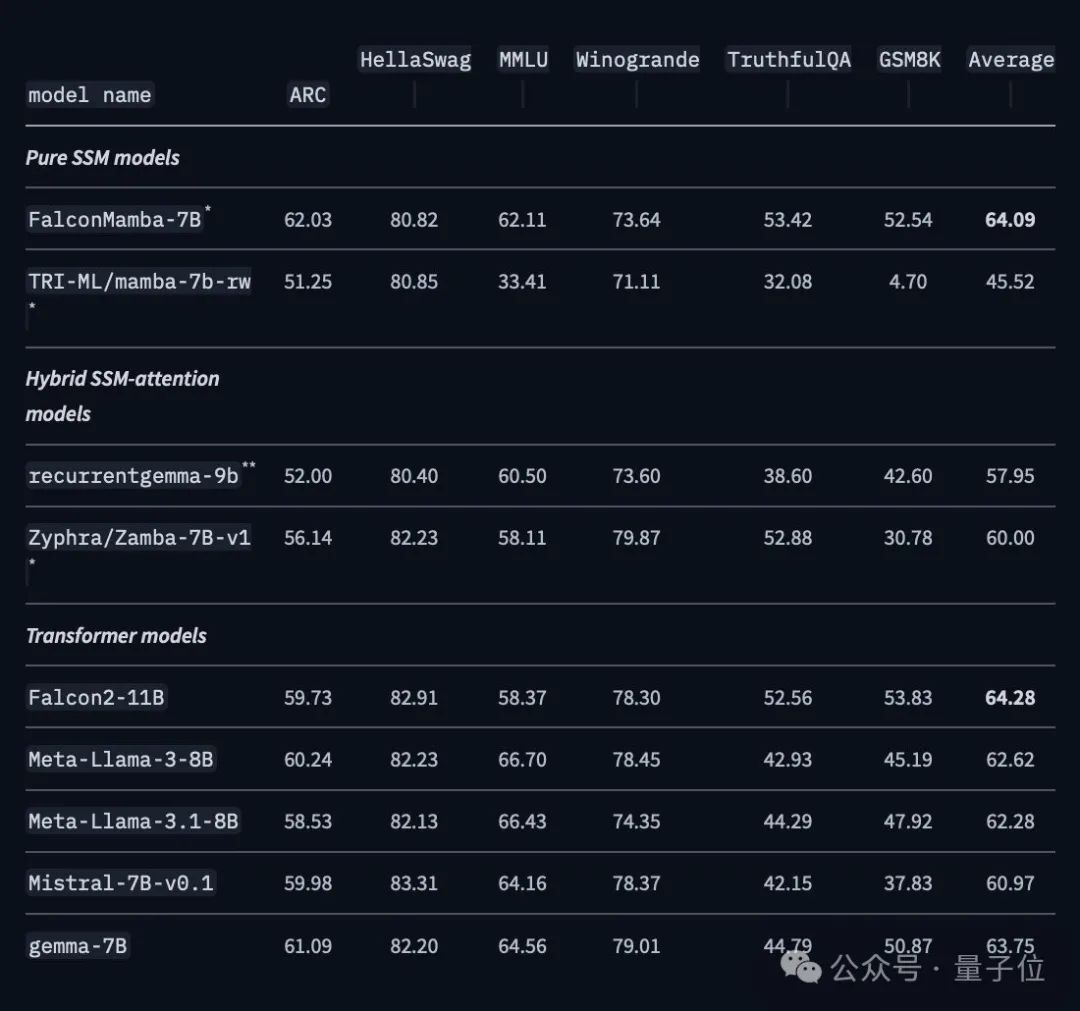Click Falcon2-11B's bold average 64.28
The height and width of the screenshot is (1011, 1080).
[1010, 698]
